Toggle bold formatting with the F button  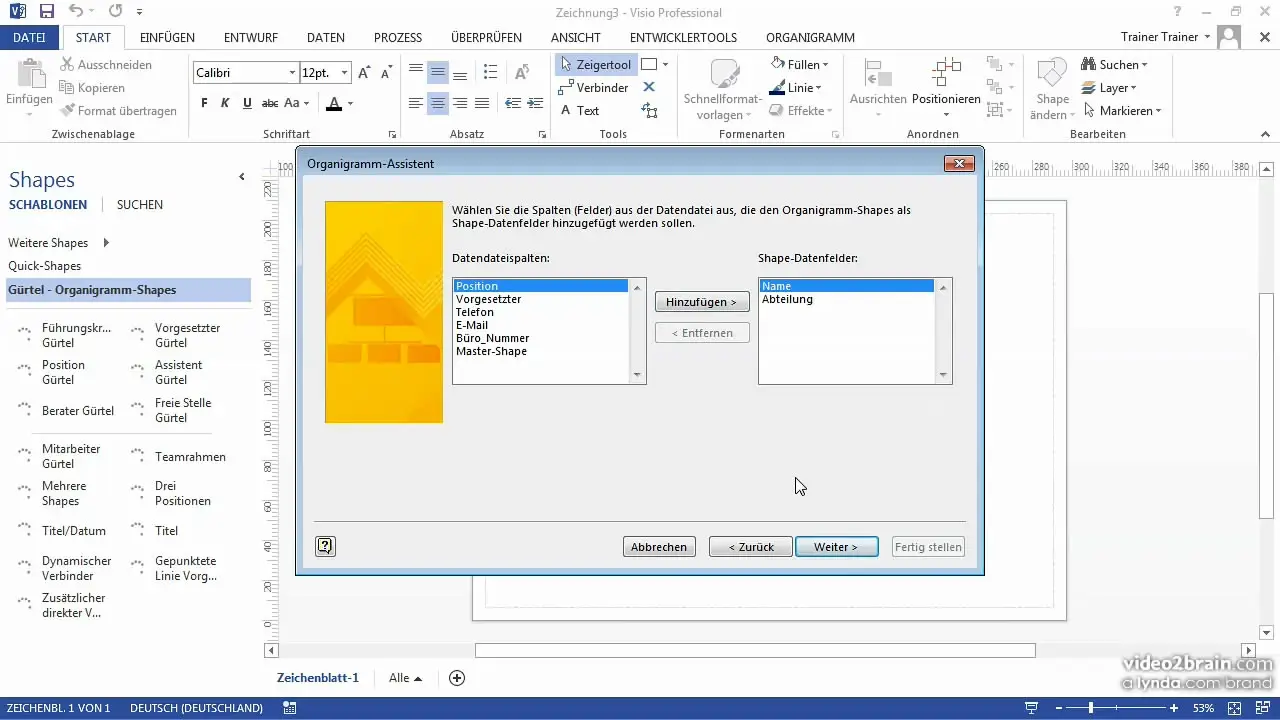click(203, 102)
